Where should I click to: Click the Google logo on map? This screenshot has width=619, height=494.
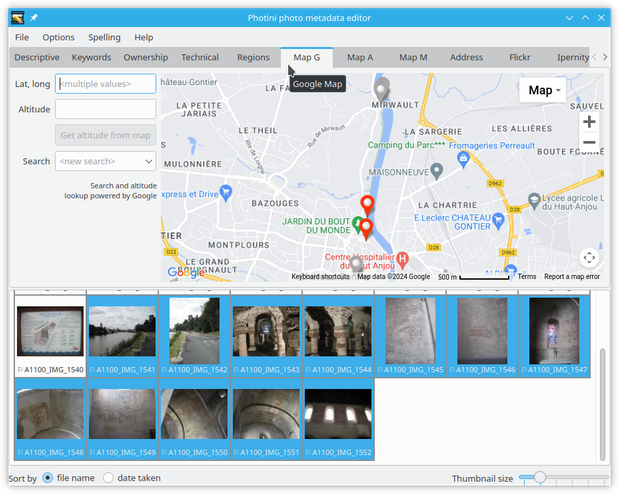(x=186, y=272)
